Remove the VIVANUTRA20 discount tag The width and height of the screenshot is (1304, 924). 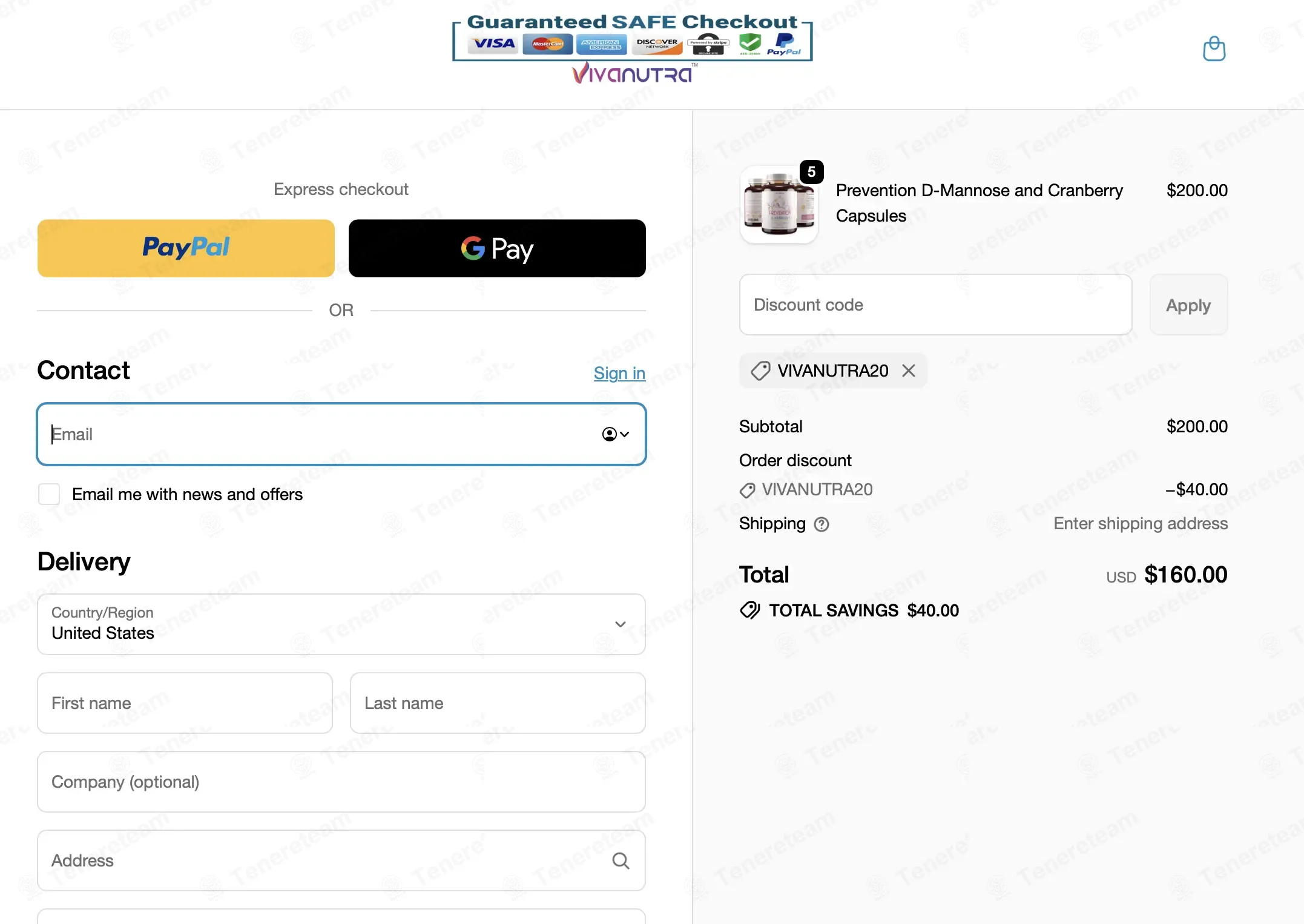tap(908, 371)
